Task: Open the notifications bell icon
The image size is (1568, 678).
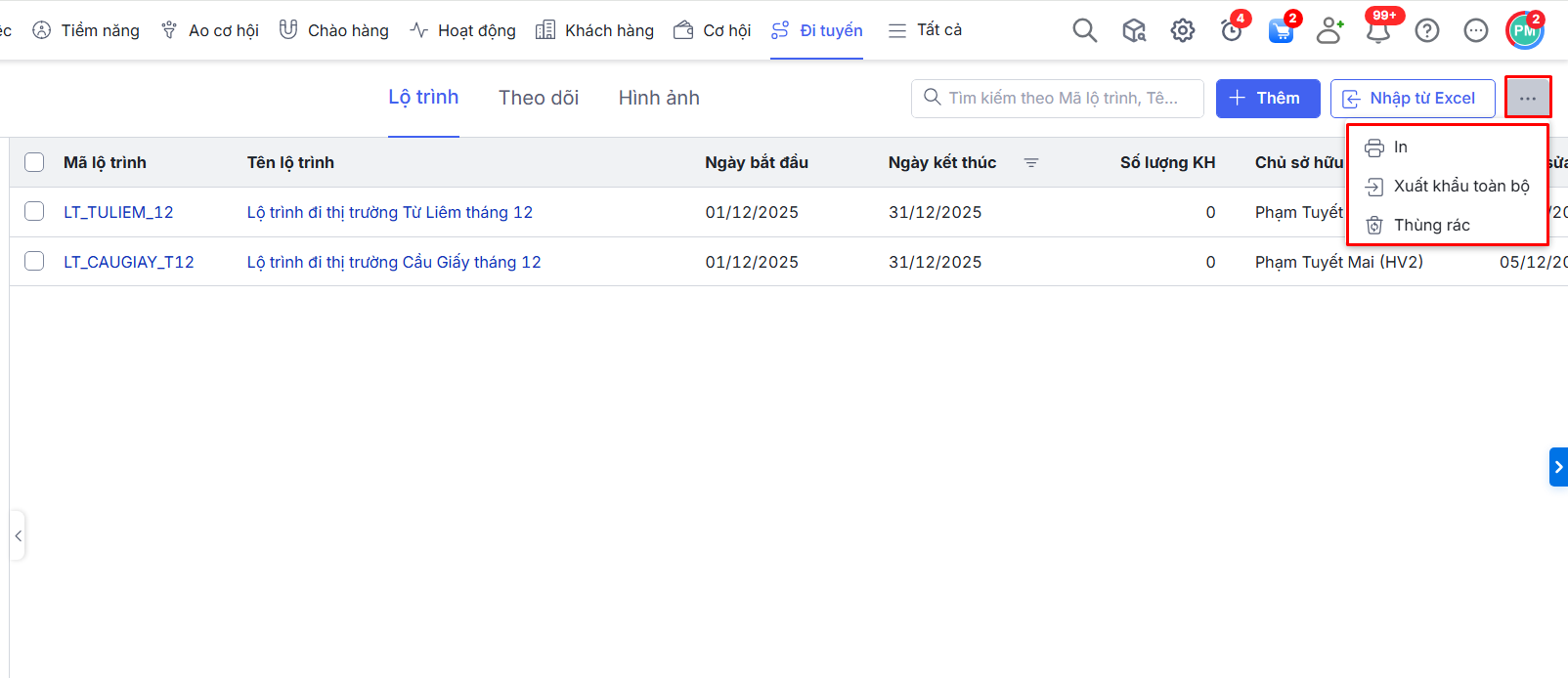Action: (1378, 30)
